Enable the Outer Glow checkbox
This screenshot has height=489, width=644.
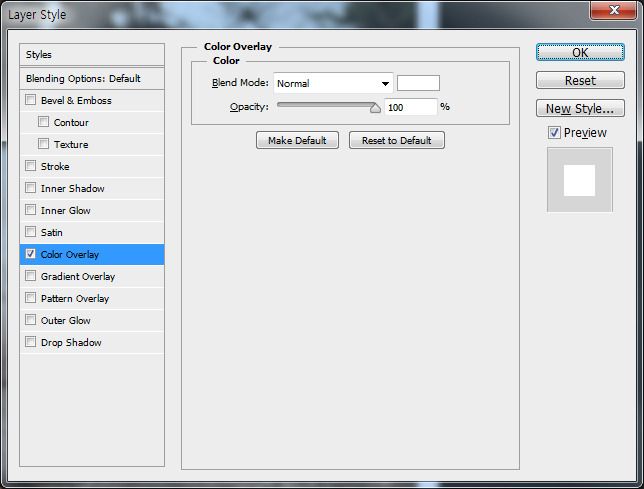click(x=30, y=320)
